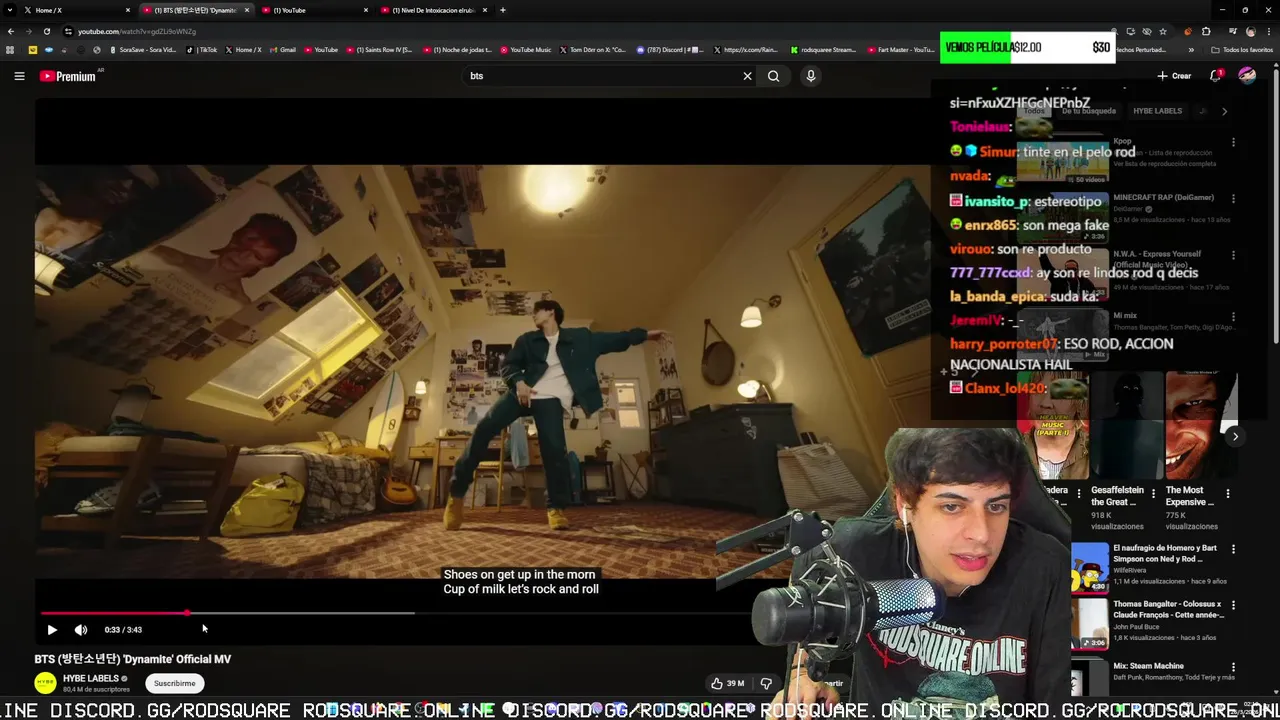Select the HYBE LABELS filter chip

(x=1157, y=111)
